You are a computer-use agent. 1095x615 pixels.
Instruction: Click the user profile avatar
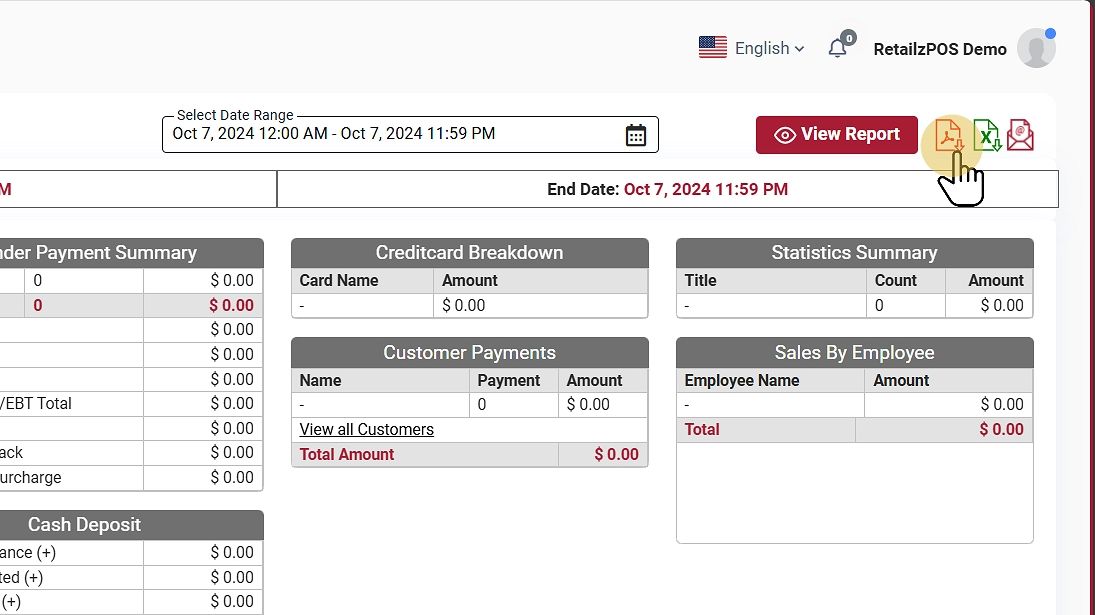click(x=1036, y=48)
